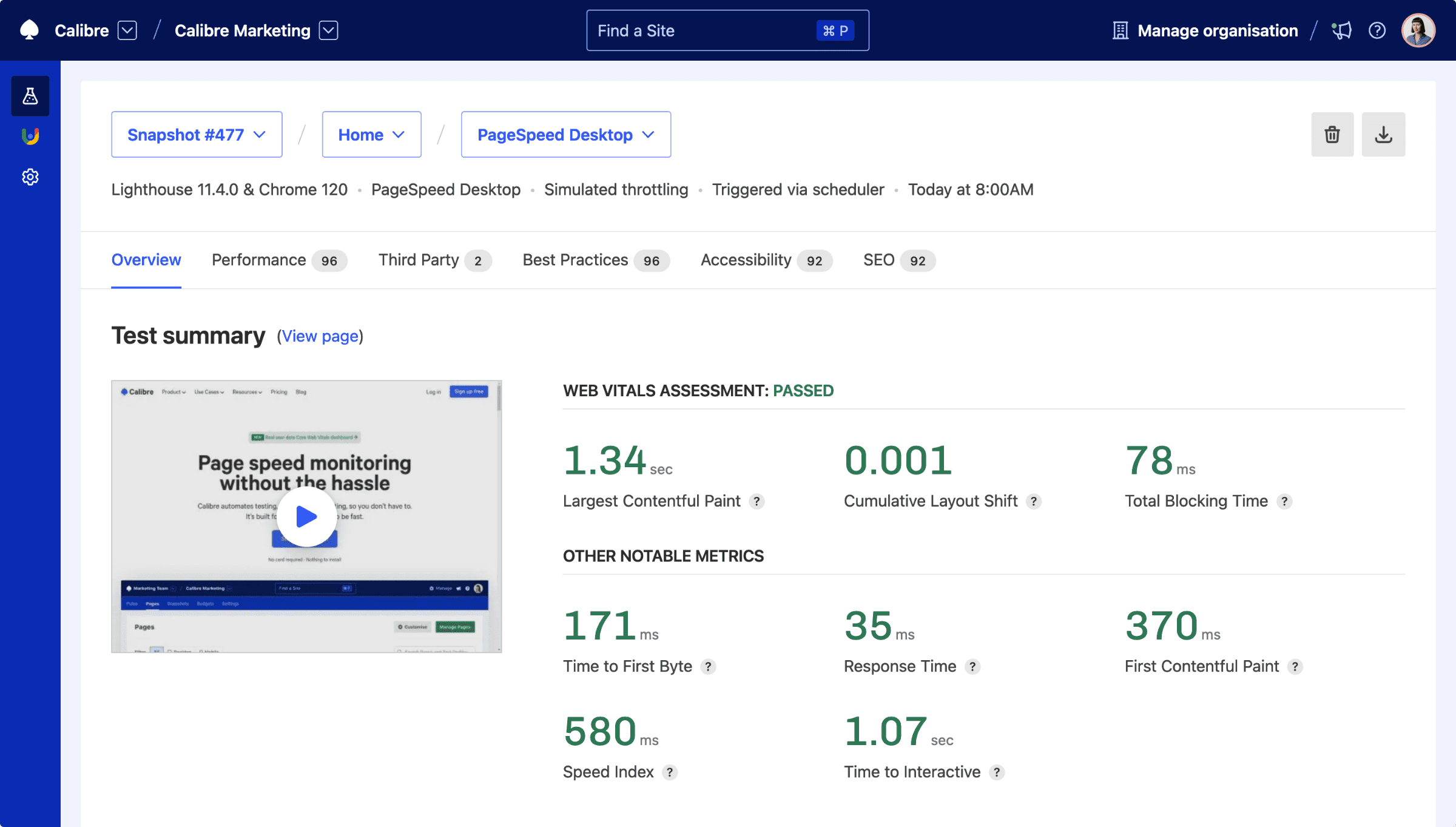1456x827 pixels.
Task: Delete this snapshot using trash icon
Action: click(x=1332, y=134)
